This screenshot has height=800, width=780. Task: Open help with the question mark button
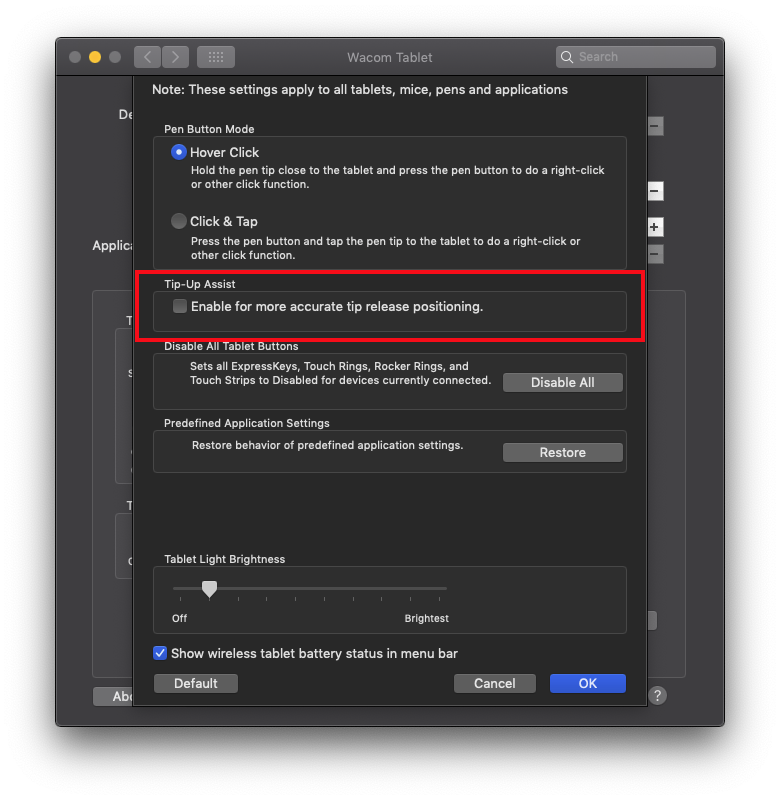pos(657,696)
